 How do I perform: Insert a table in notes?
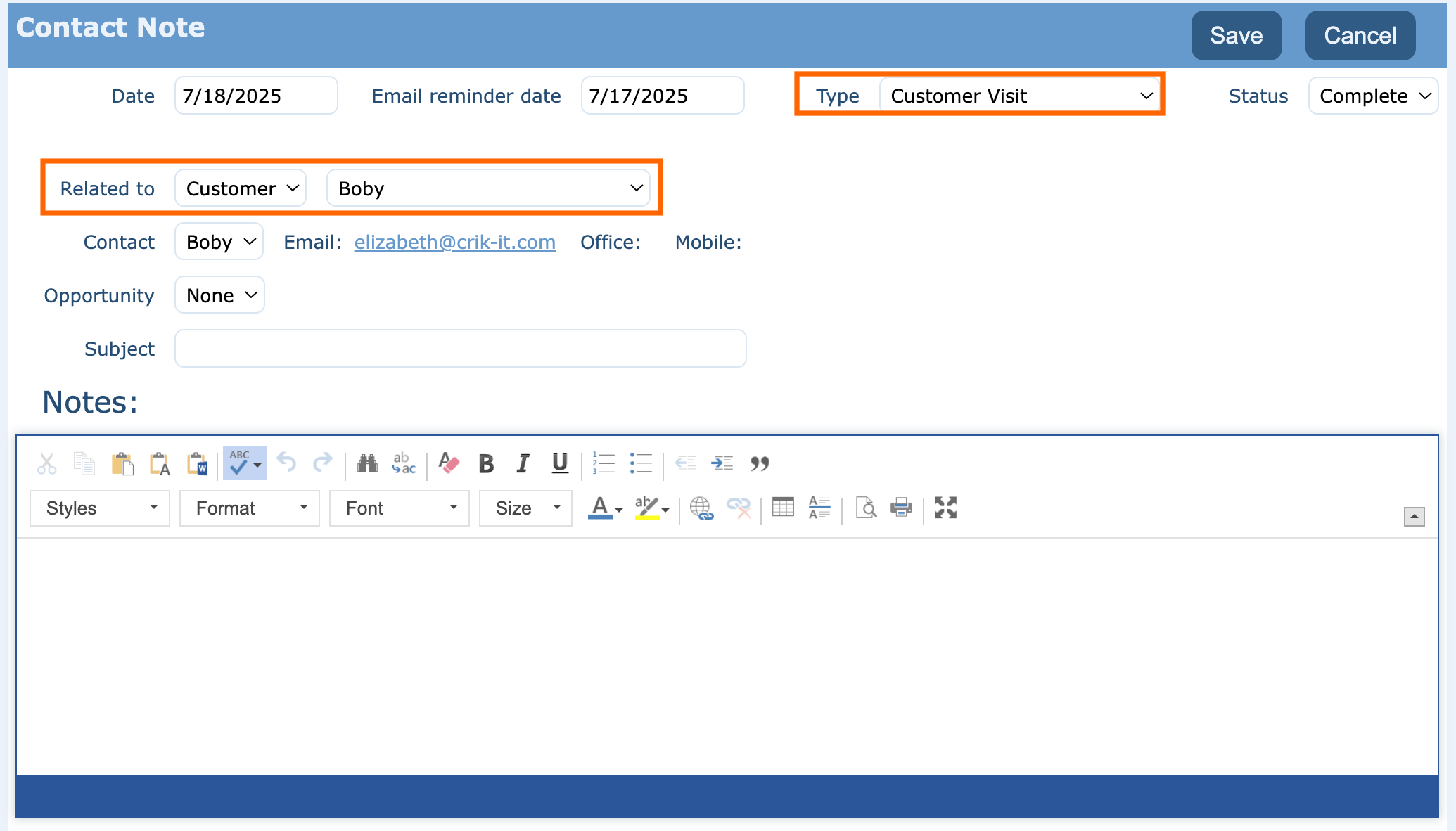click(x=783, y=508)
